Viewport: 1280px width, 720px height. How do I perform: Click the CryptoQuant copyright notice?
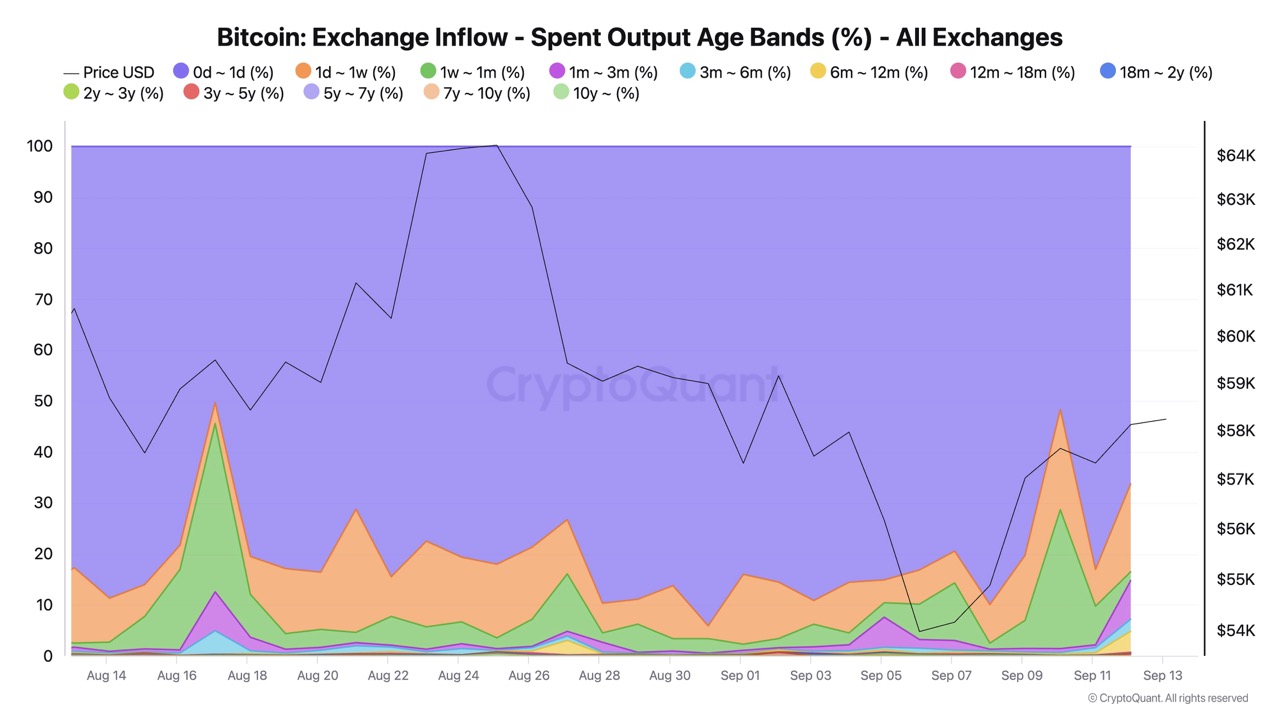[x=1167, y=698]
